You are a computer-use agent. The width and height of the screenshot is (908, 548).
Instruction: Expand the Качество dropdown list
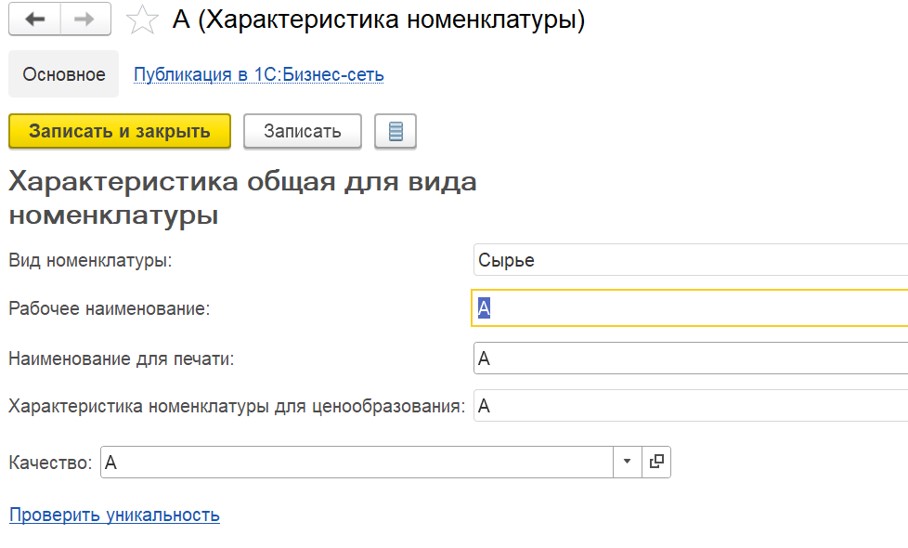pos(627,462)
